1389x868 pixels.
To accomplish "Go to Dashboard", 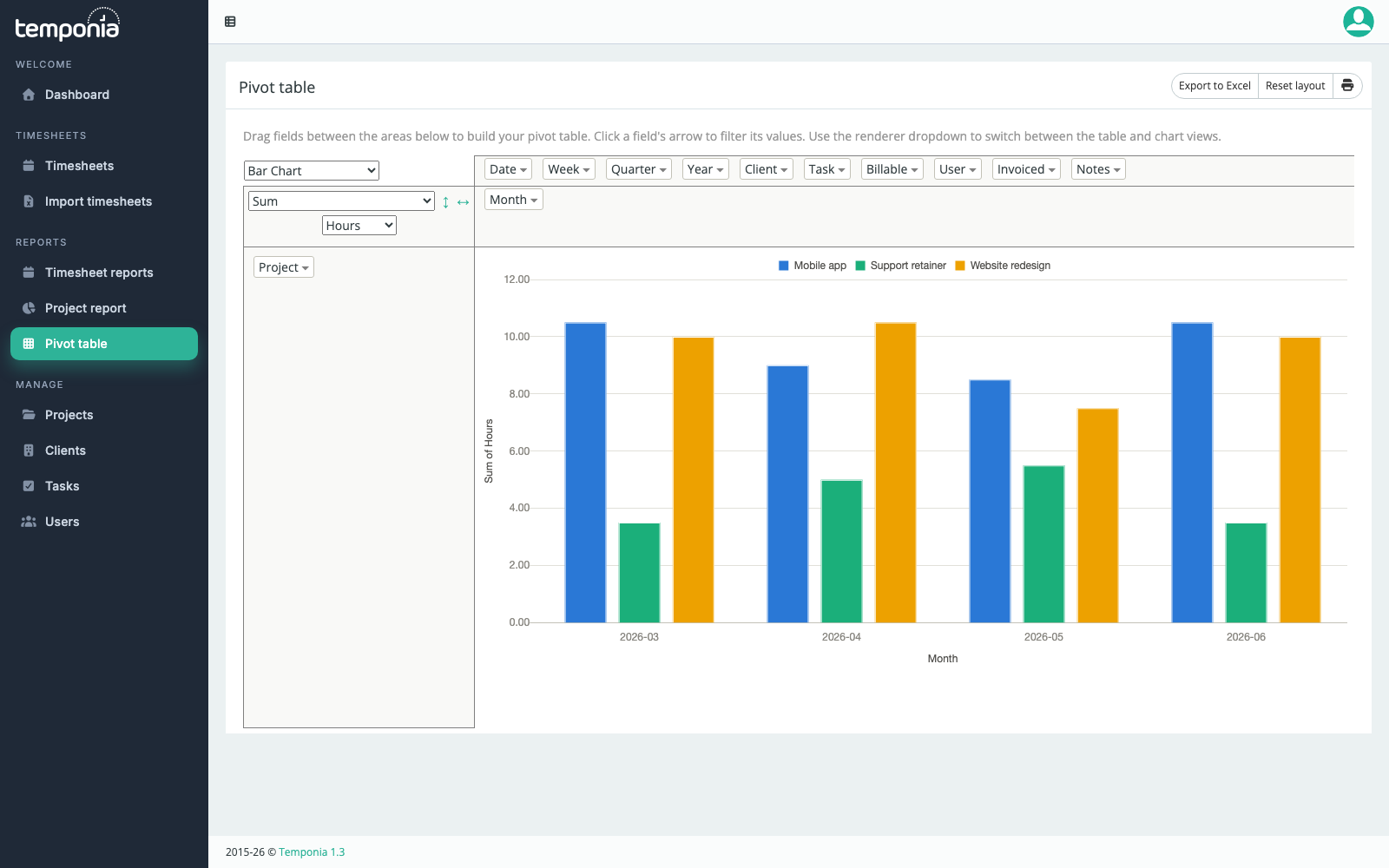I will [x=104, y=95].
